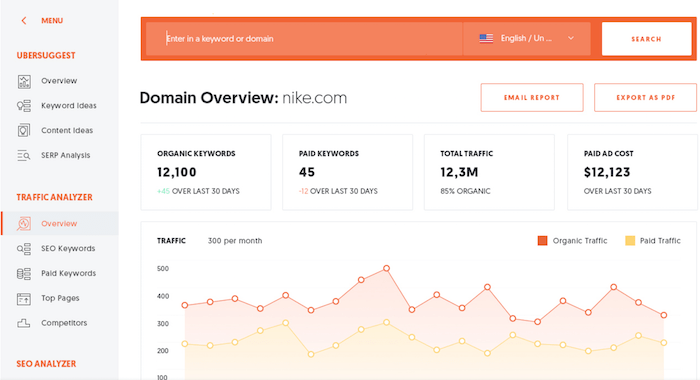Click the SEO Keywords sidebar icon
The width and height of the screenshot is (700, 380).
(24, 249)
